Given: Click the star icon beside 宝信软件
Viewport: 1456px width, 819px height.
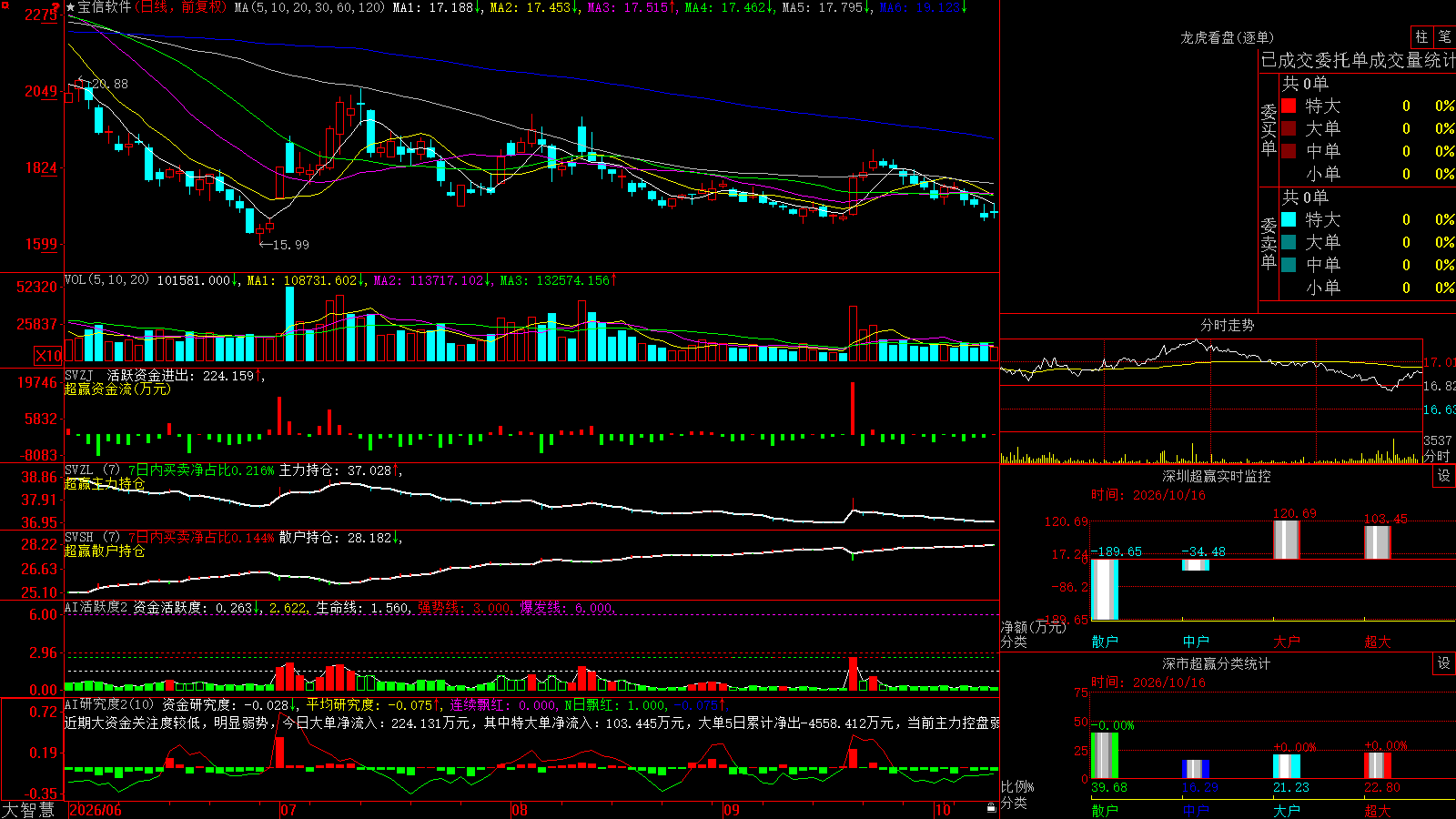Looking at the screenshot, I should (x=71, y=7).
